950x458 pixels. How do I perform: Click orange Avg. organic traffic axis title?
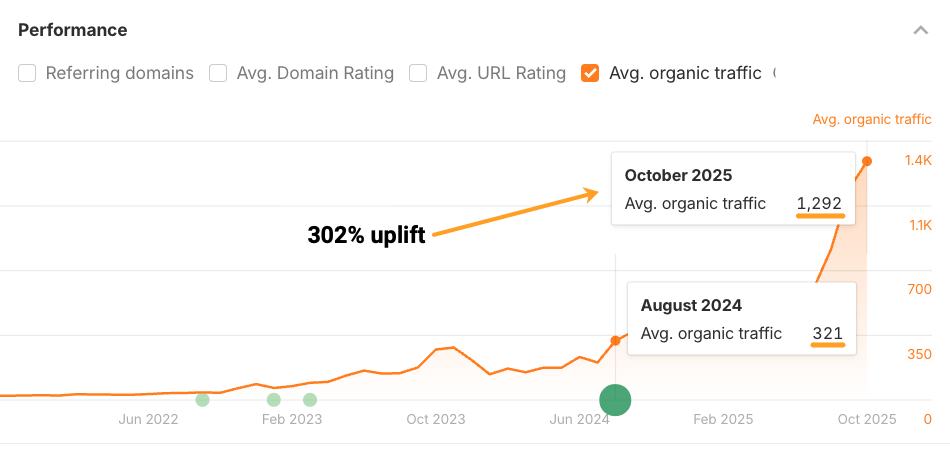(x=871, y=119)
